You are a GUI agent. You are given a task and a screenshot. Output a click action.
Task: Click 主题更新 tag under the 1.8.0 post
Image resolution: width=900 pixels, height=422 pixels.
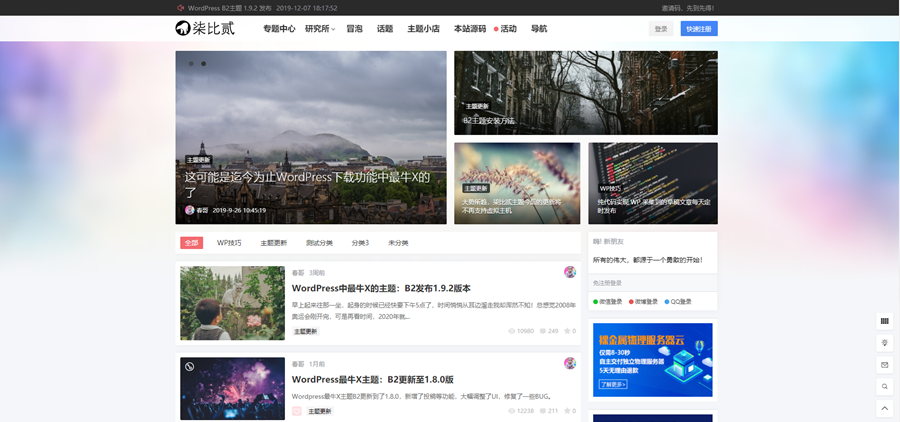[x=320, y=411]
